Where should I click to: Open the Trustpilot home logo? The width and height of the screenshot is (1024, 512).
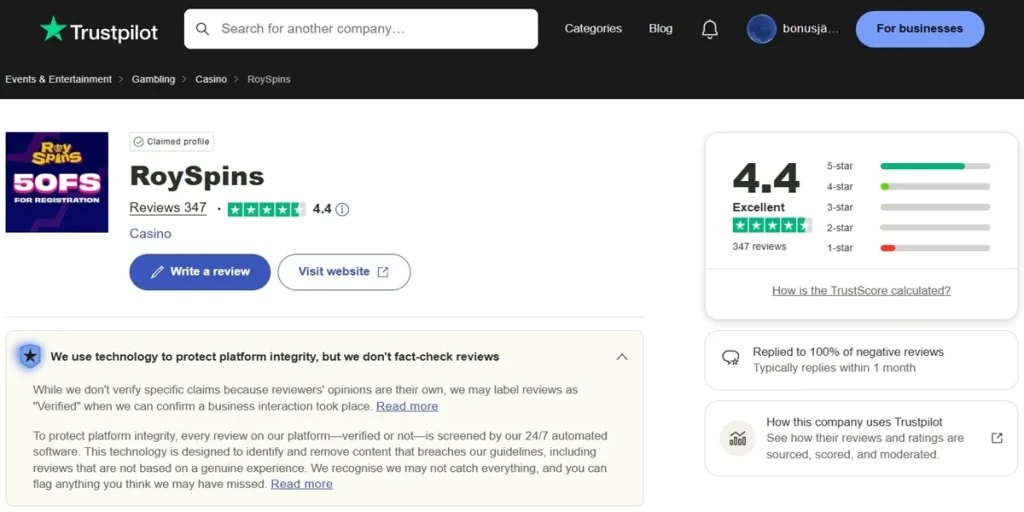click(99, 29)
